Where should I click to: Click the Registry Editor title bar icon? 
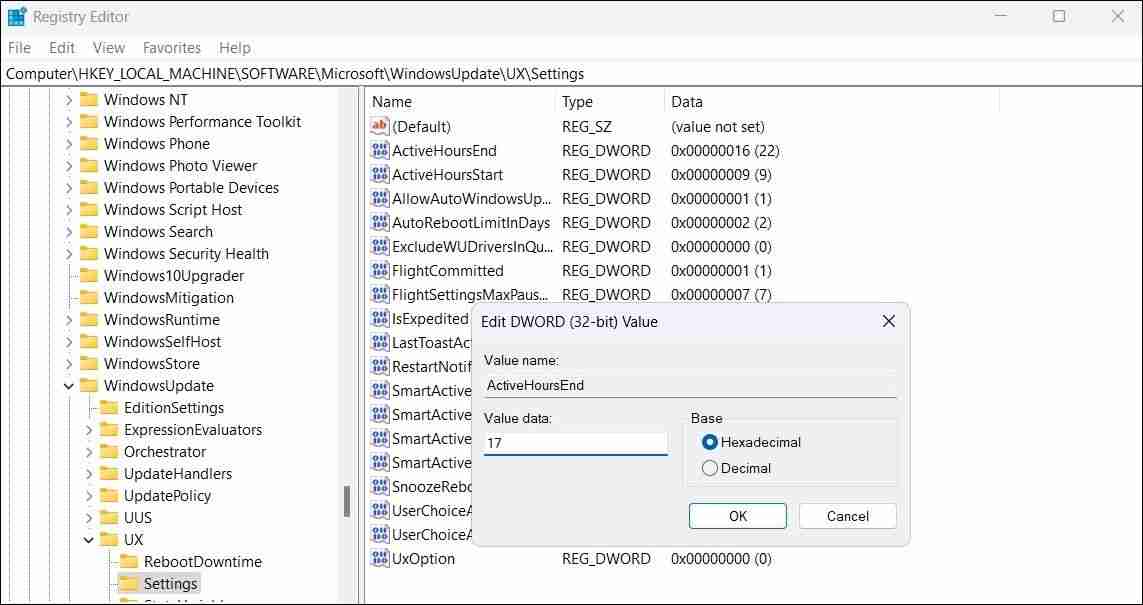coord(16,16)
